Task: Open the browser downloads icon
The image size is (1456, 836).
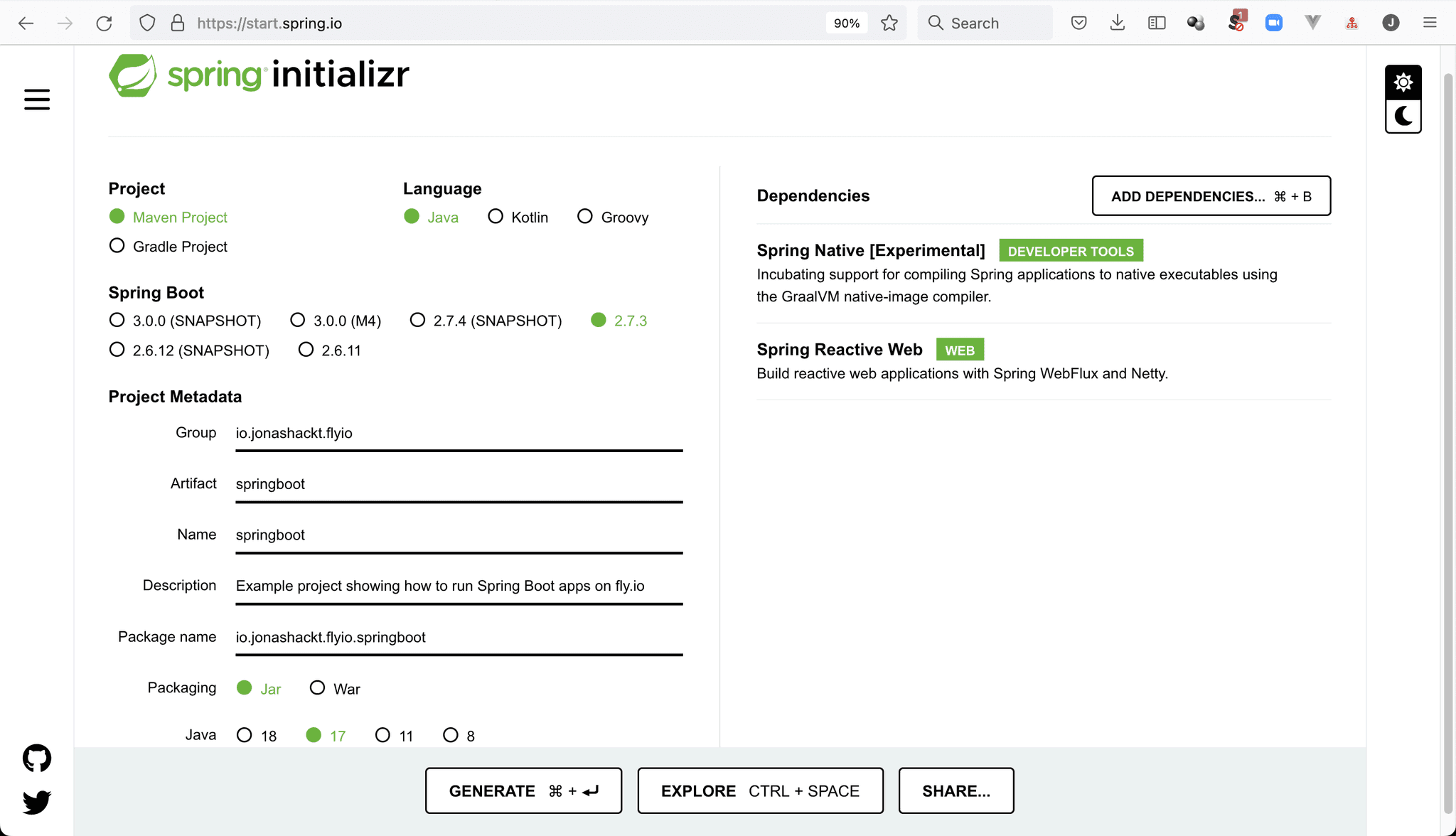Action: pyautogui.click(x=1118, y=23)
